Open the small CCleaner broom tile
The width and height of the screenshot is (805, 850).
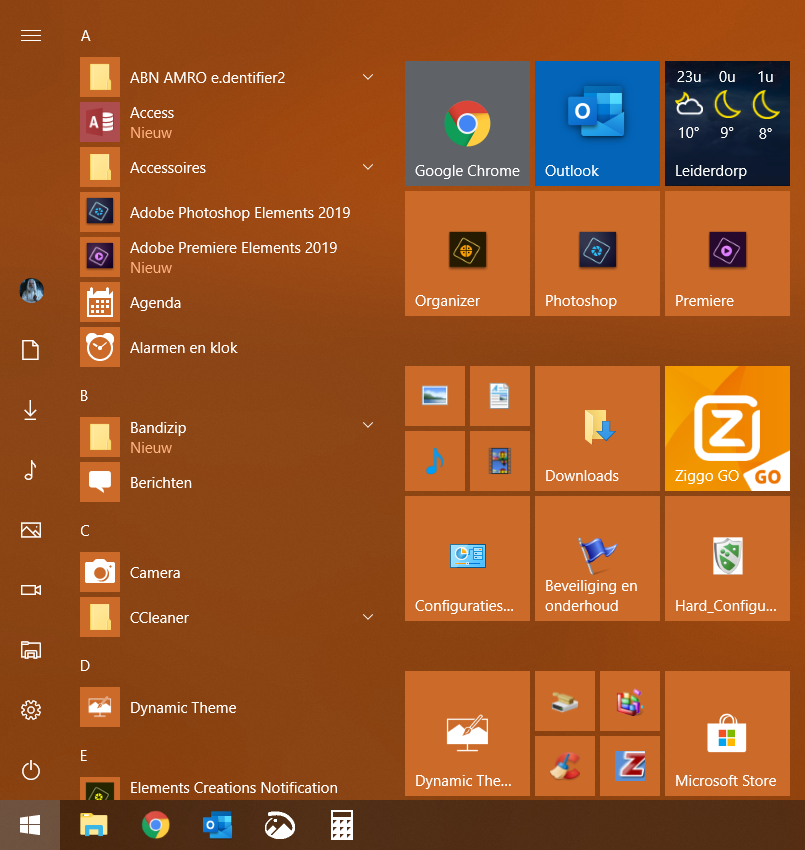[564, 766]
